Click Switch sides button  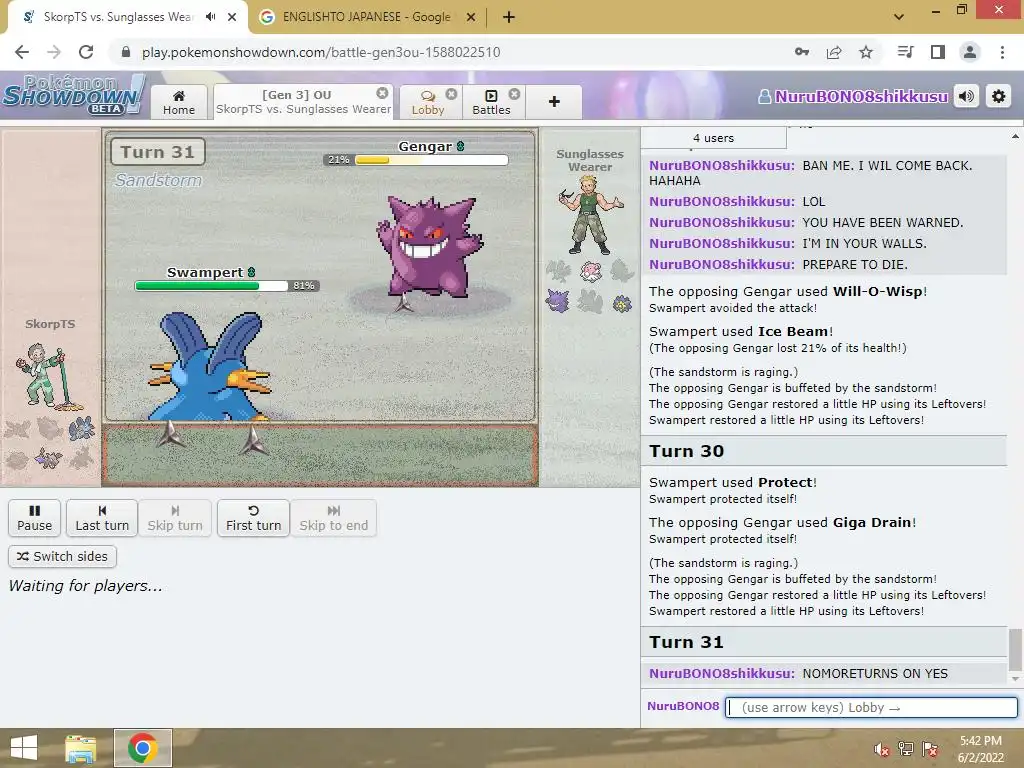tap(63, 556)
